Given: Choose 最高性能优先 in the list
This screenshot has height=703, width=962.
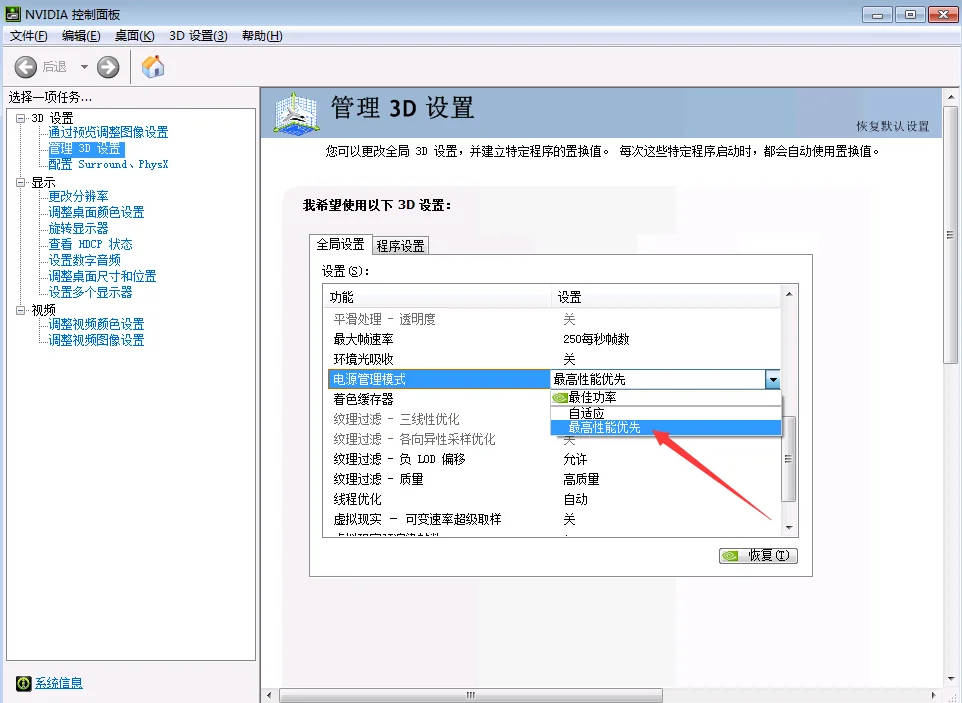Looking at the screenshot, I should [666, 428].
